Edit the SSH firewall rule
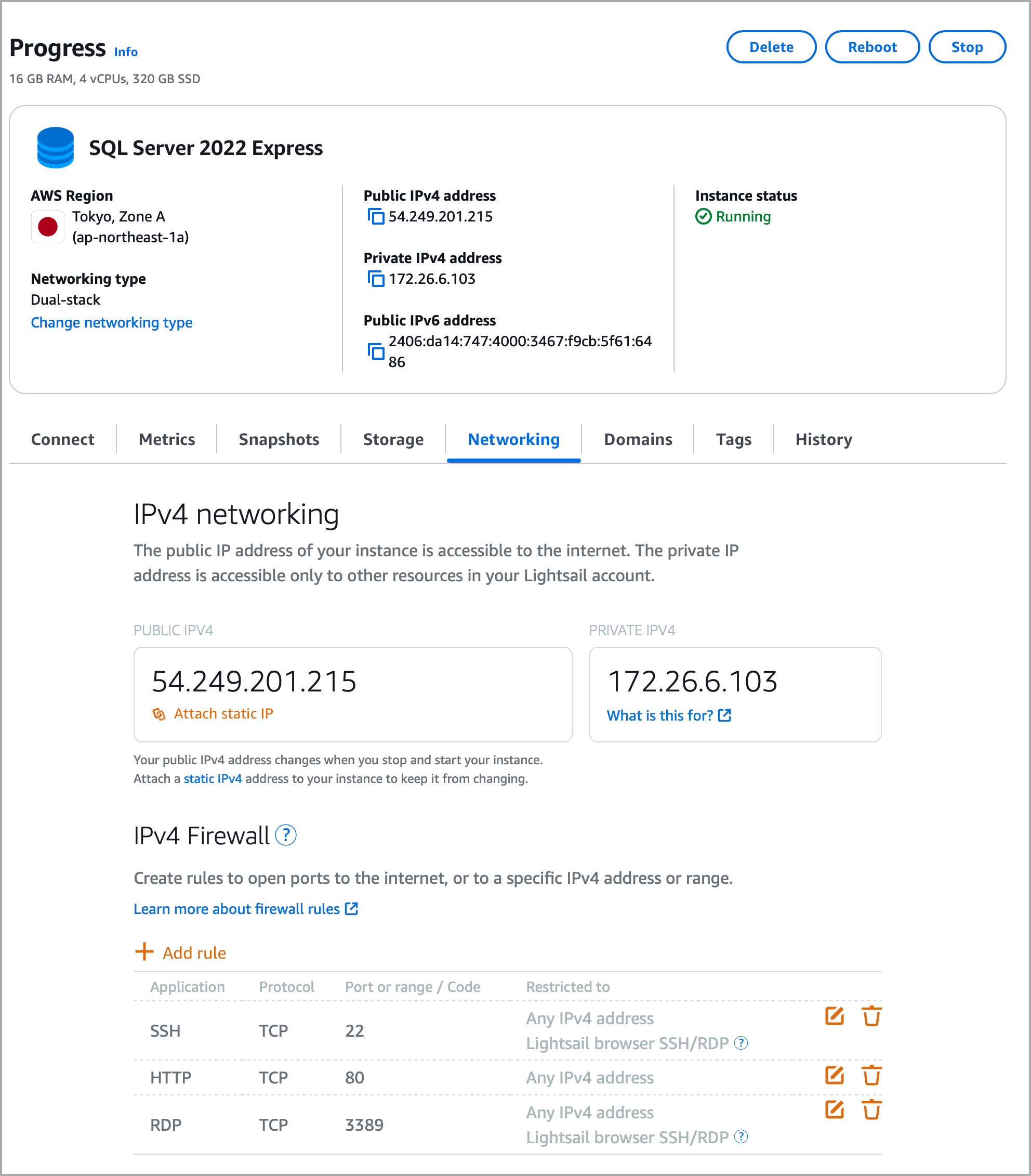Screen dimensions: 1031x1176 point(834,1016)
